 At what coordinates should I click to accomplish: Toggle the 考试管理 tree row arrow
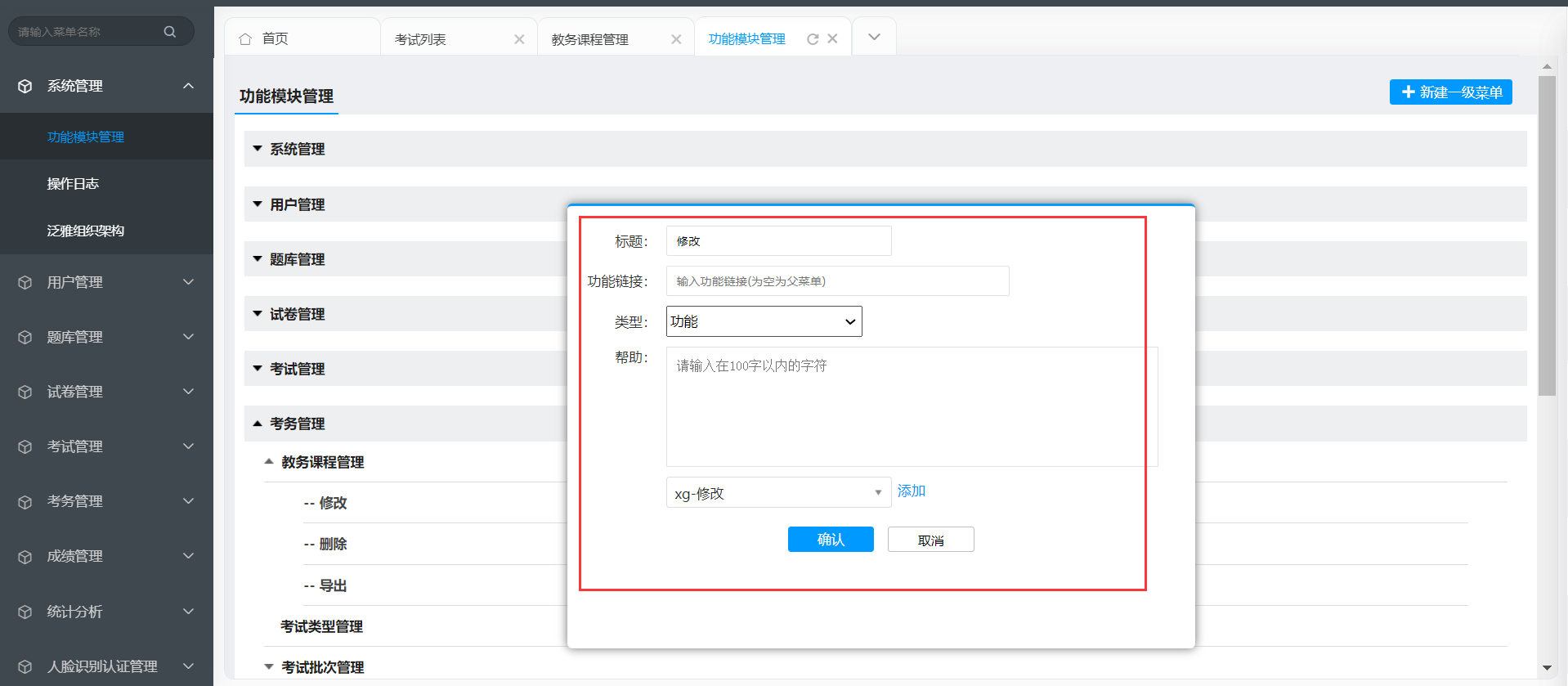point(258,369)
